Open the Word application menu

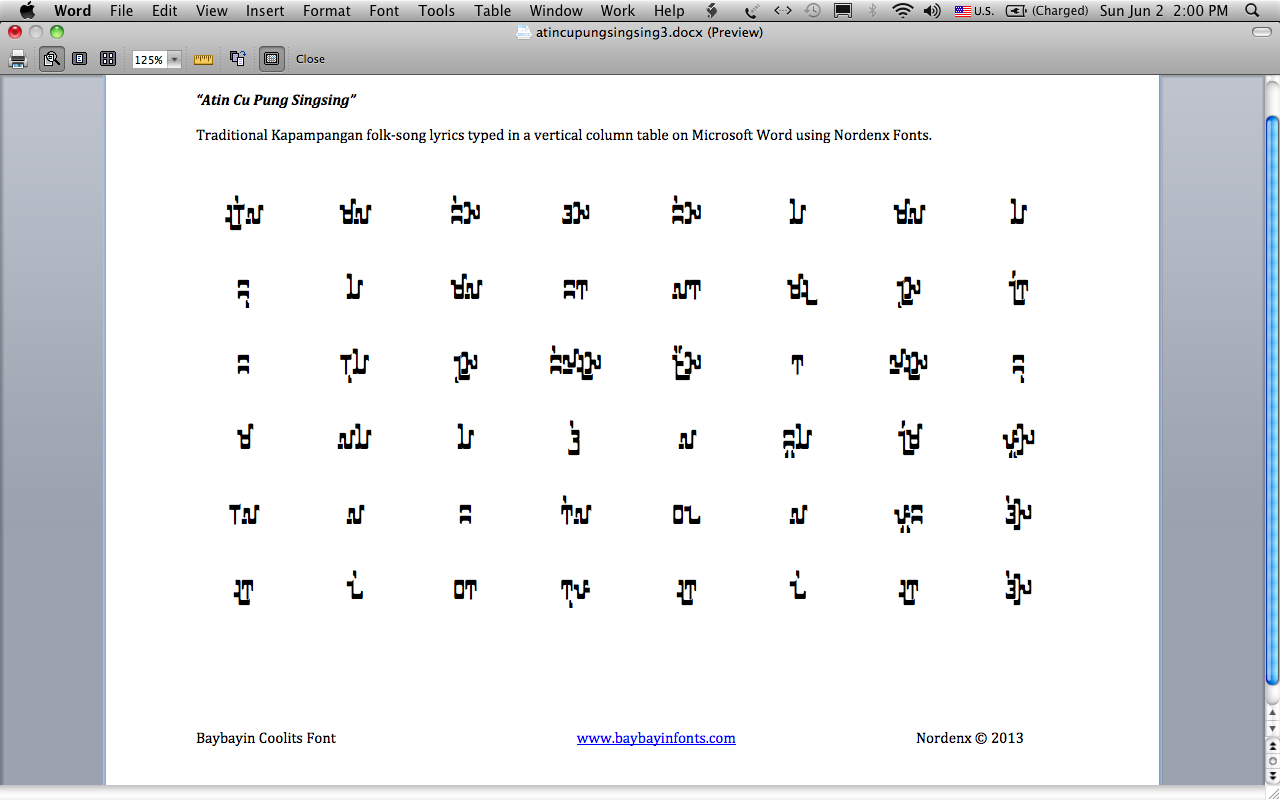72,11
